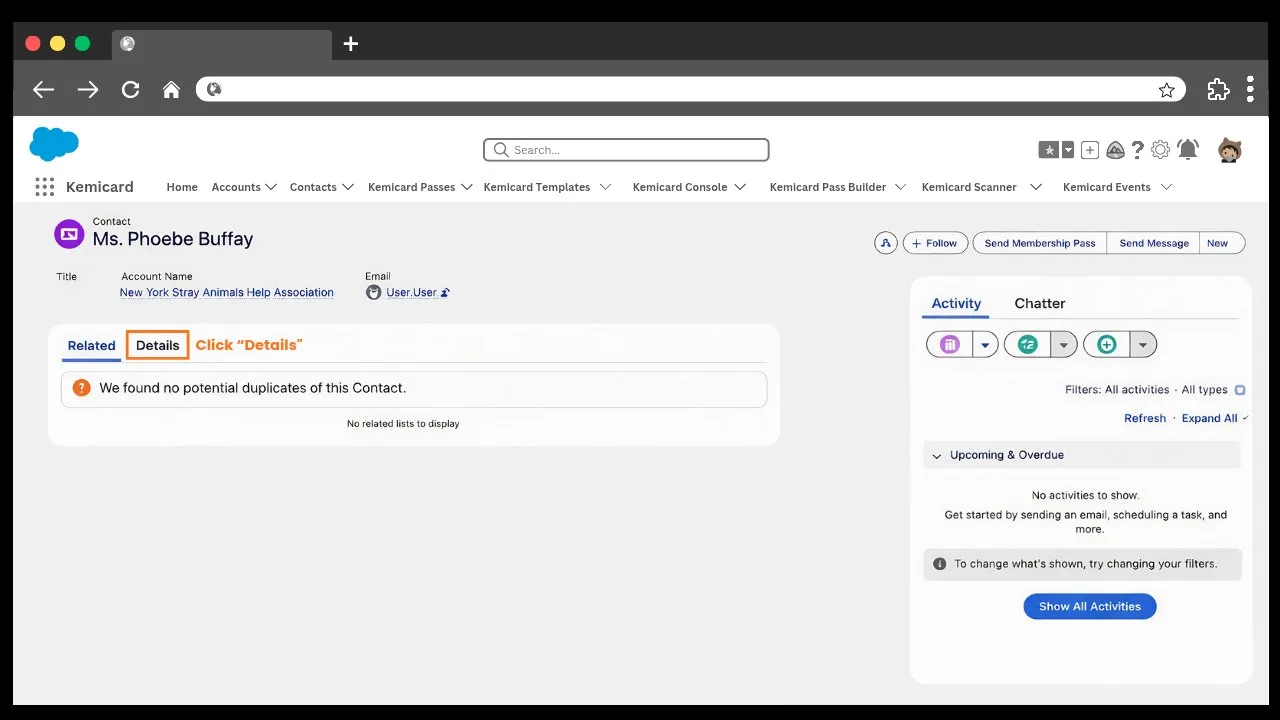
Task: View contact hierarchy icon button
Action: coord(885,243)
